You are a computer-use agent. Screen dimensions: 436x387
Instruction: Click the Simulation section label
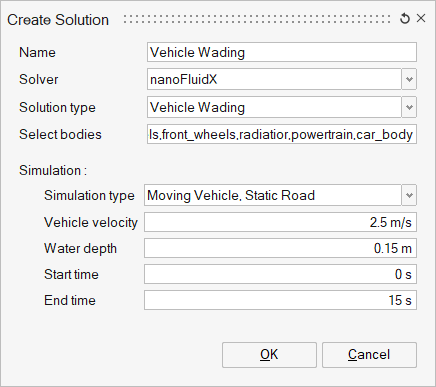(53, 170)
